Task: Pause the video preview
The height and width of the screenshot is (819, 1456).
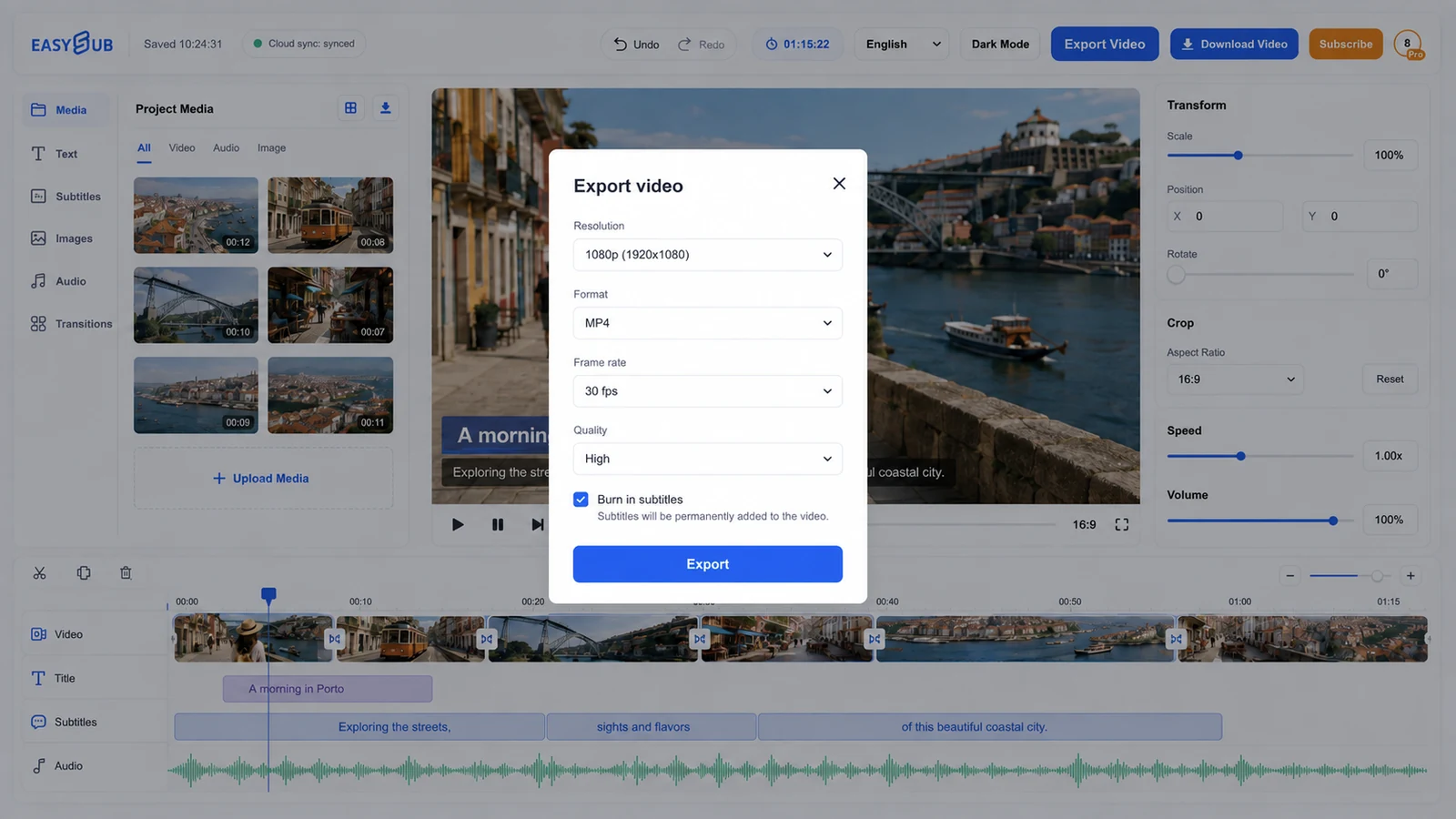Action: 498,524
